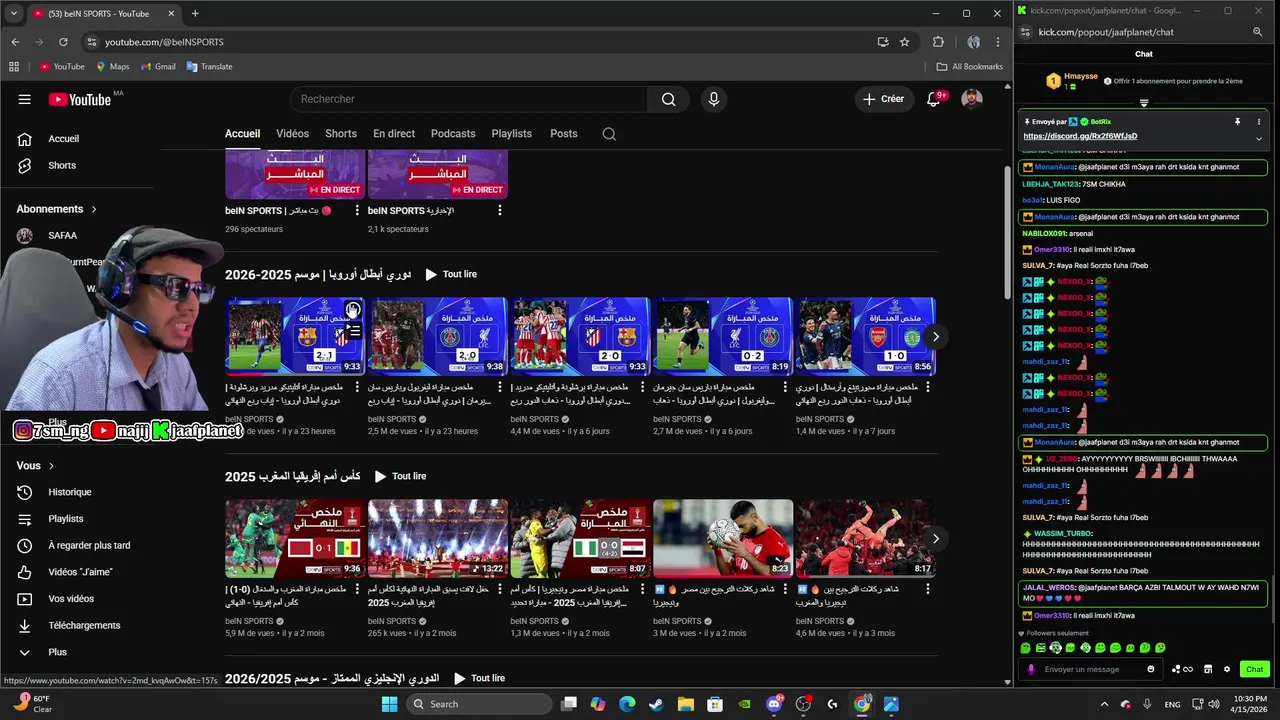Open File Explorer from the taskbar
The height and width of the screenshot is (720, 1280).
click(x=686, y=704)
